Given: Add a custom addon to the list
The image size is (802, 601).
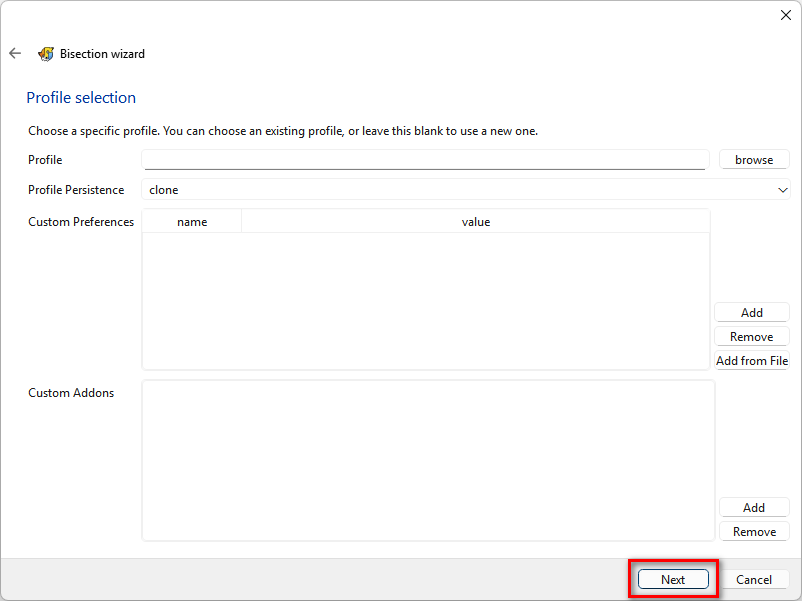Looking at the screenshot, I should tap(754, 508).
